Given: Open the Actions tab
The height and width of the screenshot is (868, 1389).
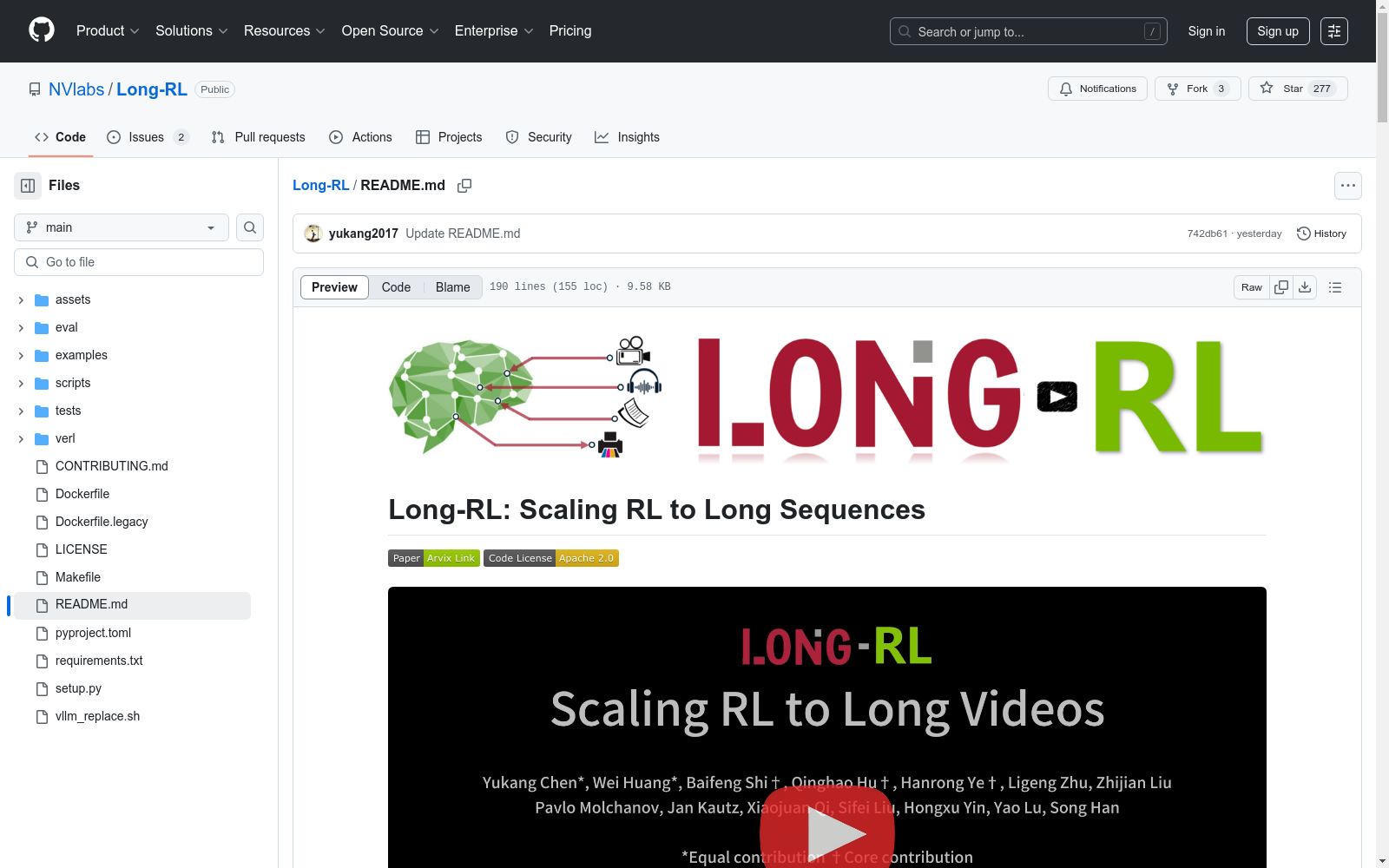Looking at the screenshot, I should coord(360,136).
